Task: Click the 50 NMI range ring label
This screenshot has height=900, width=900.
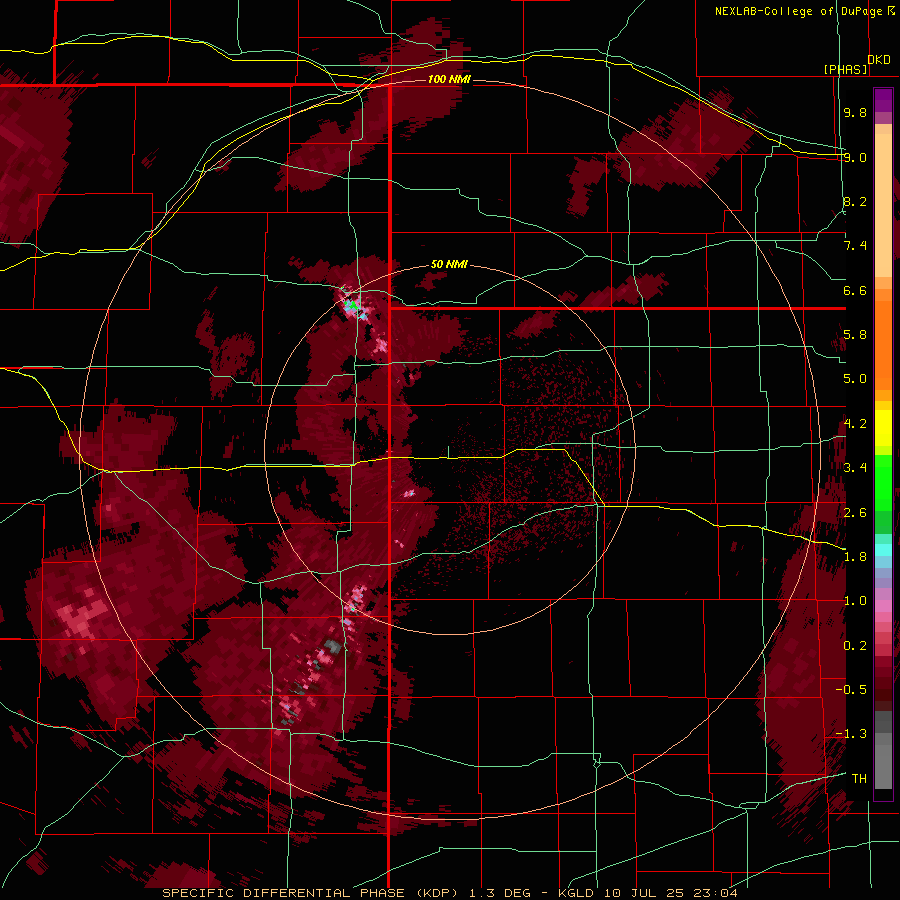Action: 449,265
